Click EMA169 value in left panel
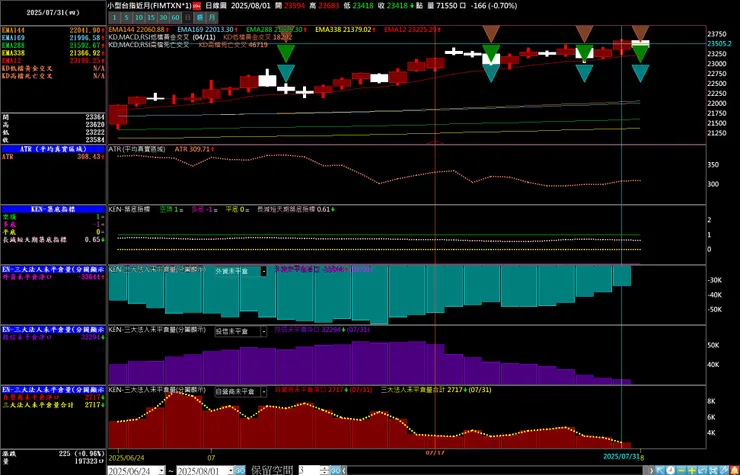Screen dimensions: 740x475 [87, 38]
